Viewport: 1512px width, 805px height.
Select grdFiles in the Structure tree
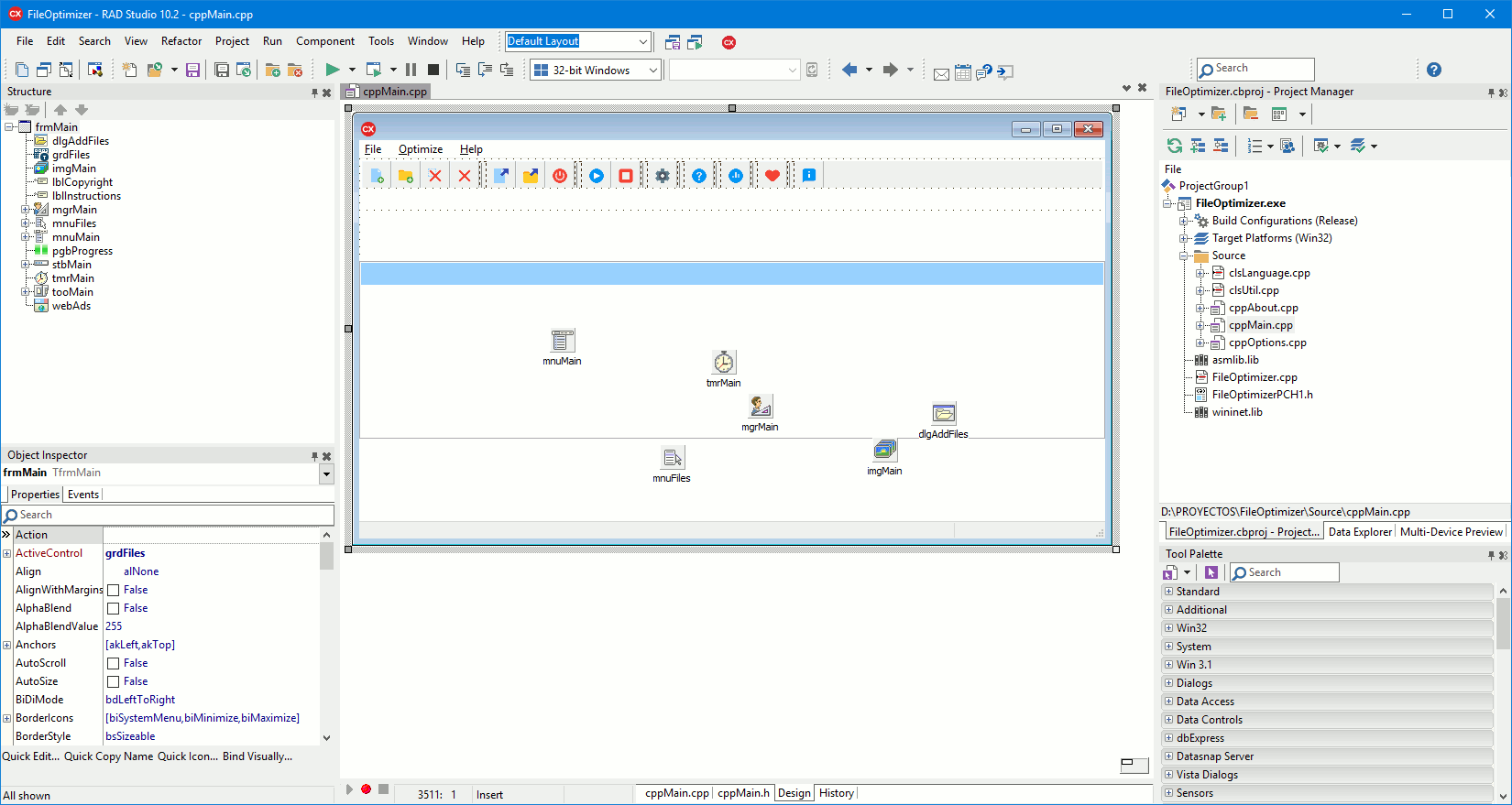pyautogui.click(x=71, y=155)
